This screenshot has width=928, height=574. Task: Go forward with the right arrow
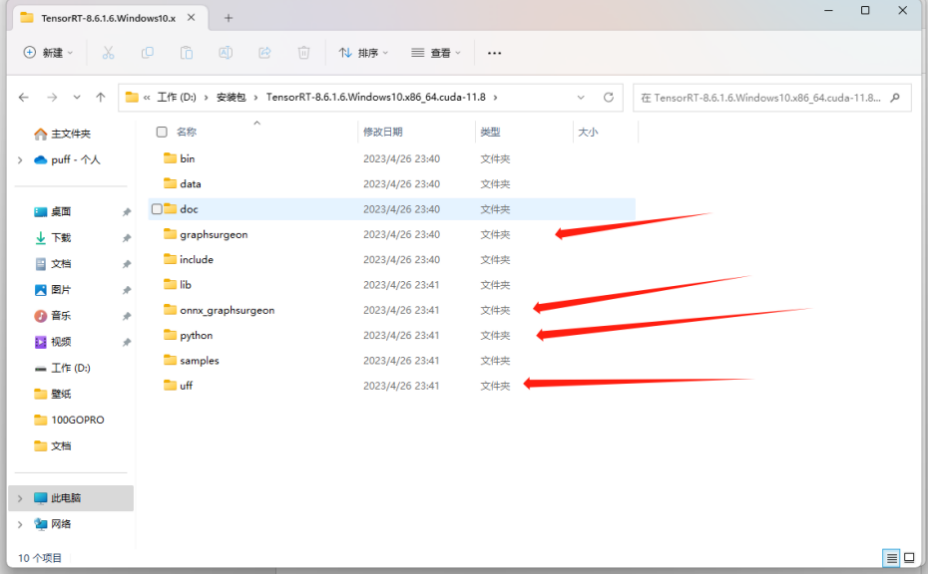[x=52, y=97]
